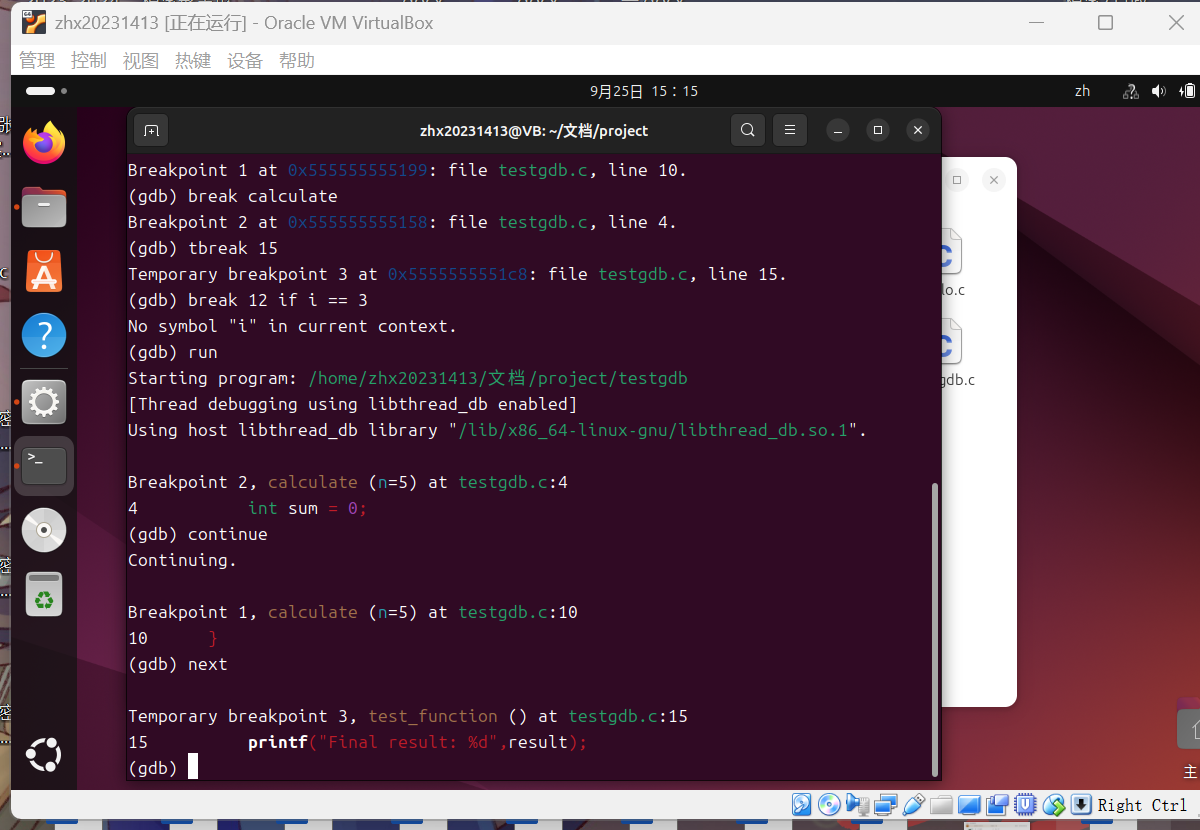Screen dimensions: 1200x830
Task: Open the 管理 menu
Action: 37,61
